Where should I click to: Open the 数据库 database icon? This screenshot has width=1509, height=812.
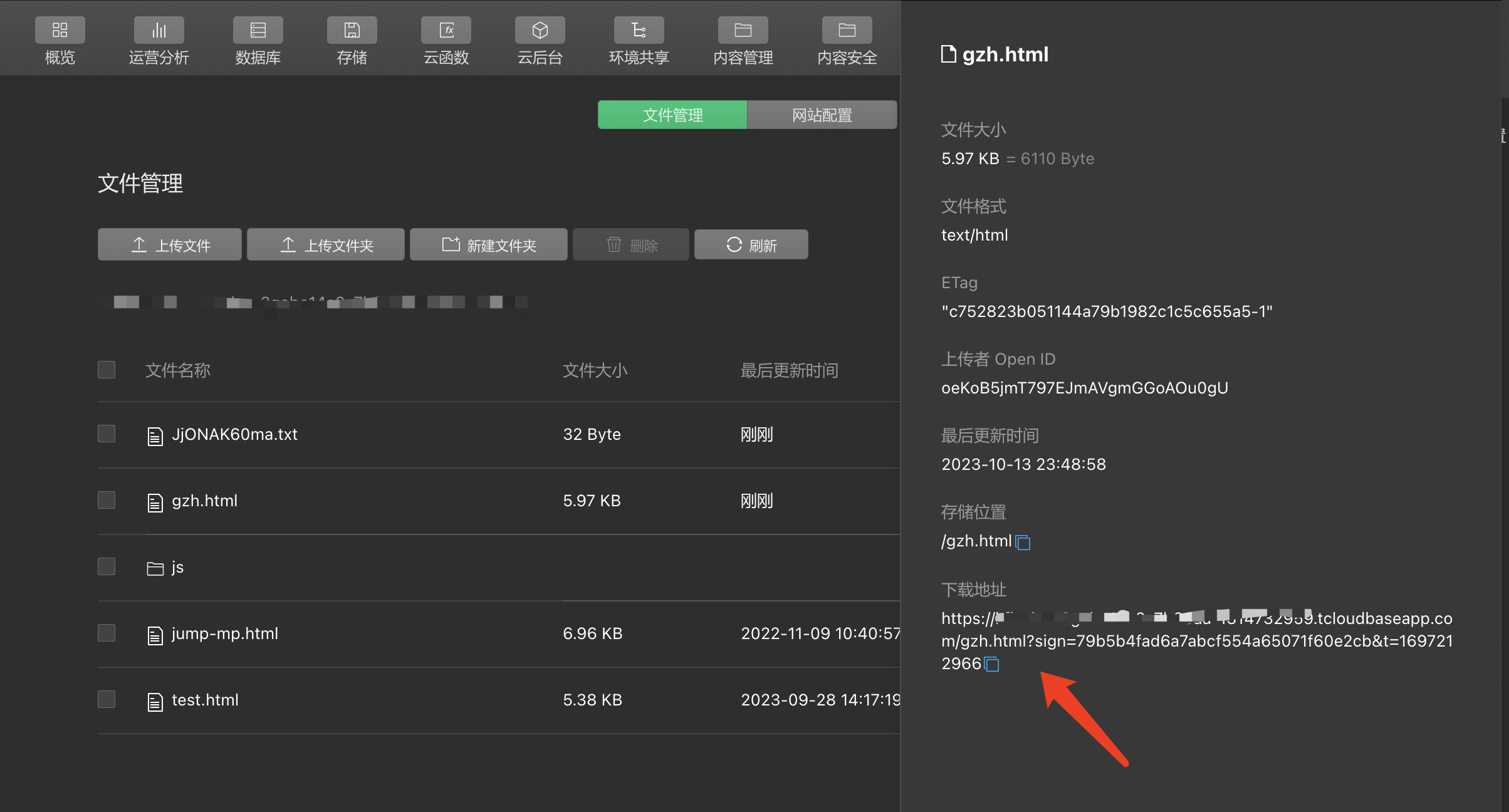point(258,30)
